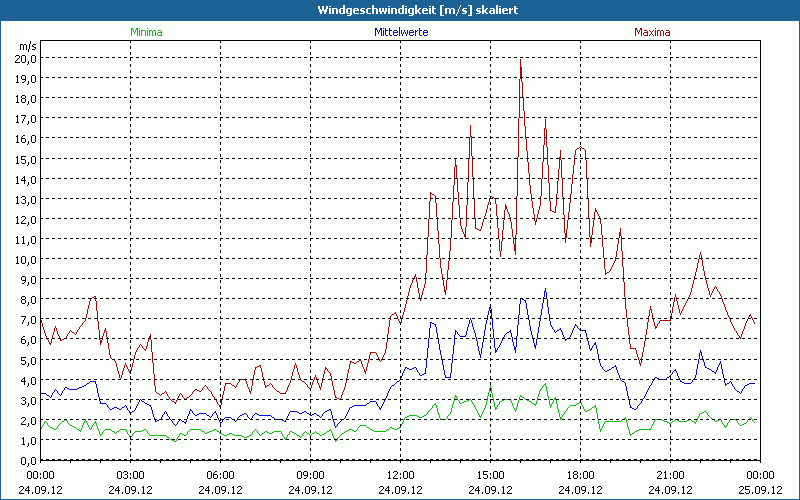
Task: Click the highest red Maxima peak
Action: 520,59
